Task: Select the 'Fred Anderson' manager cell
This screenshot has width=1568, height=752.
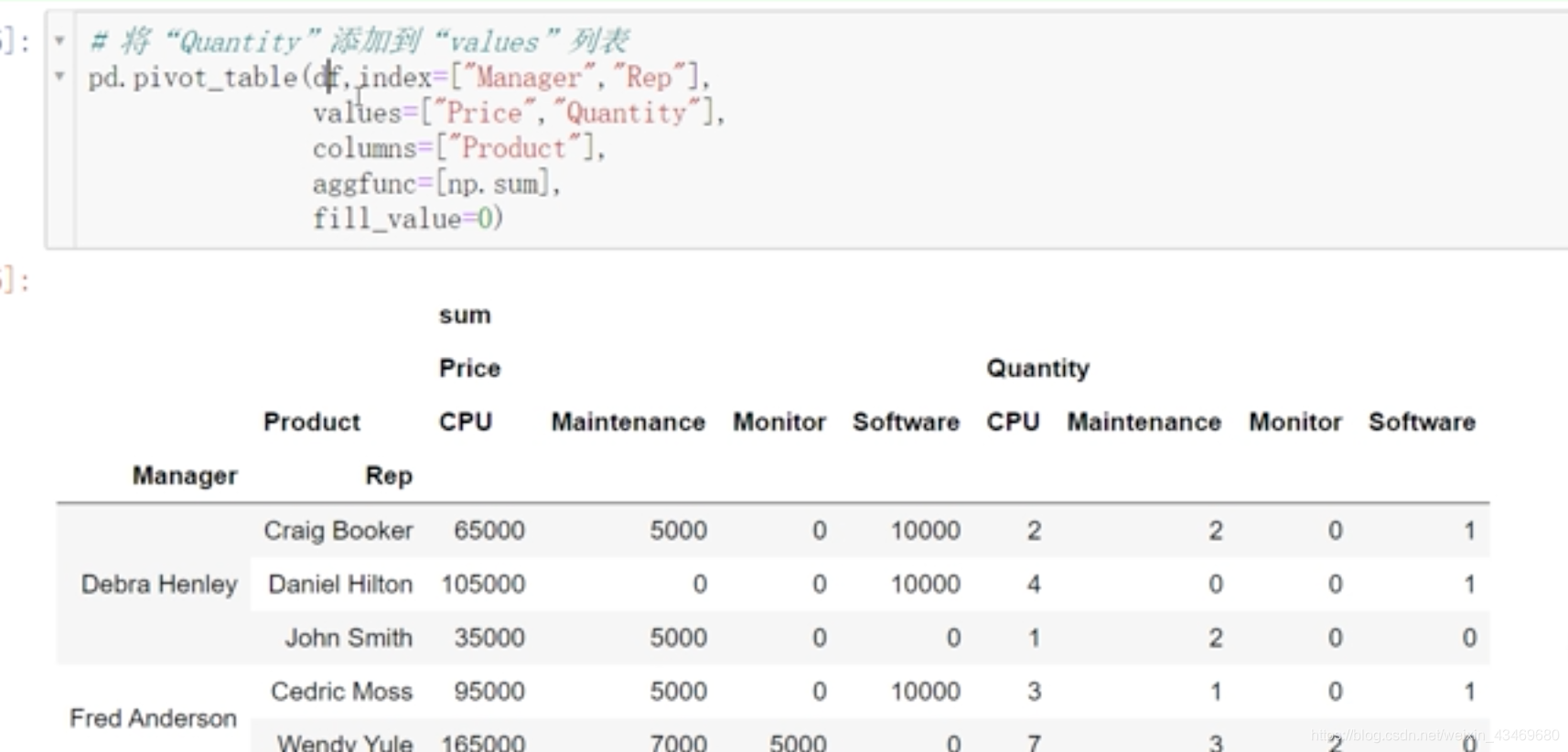Action: tap(154, 718)
